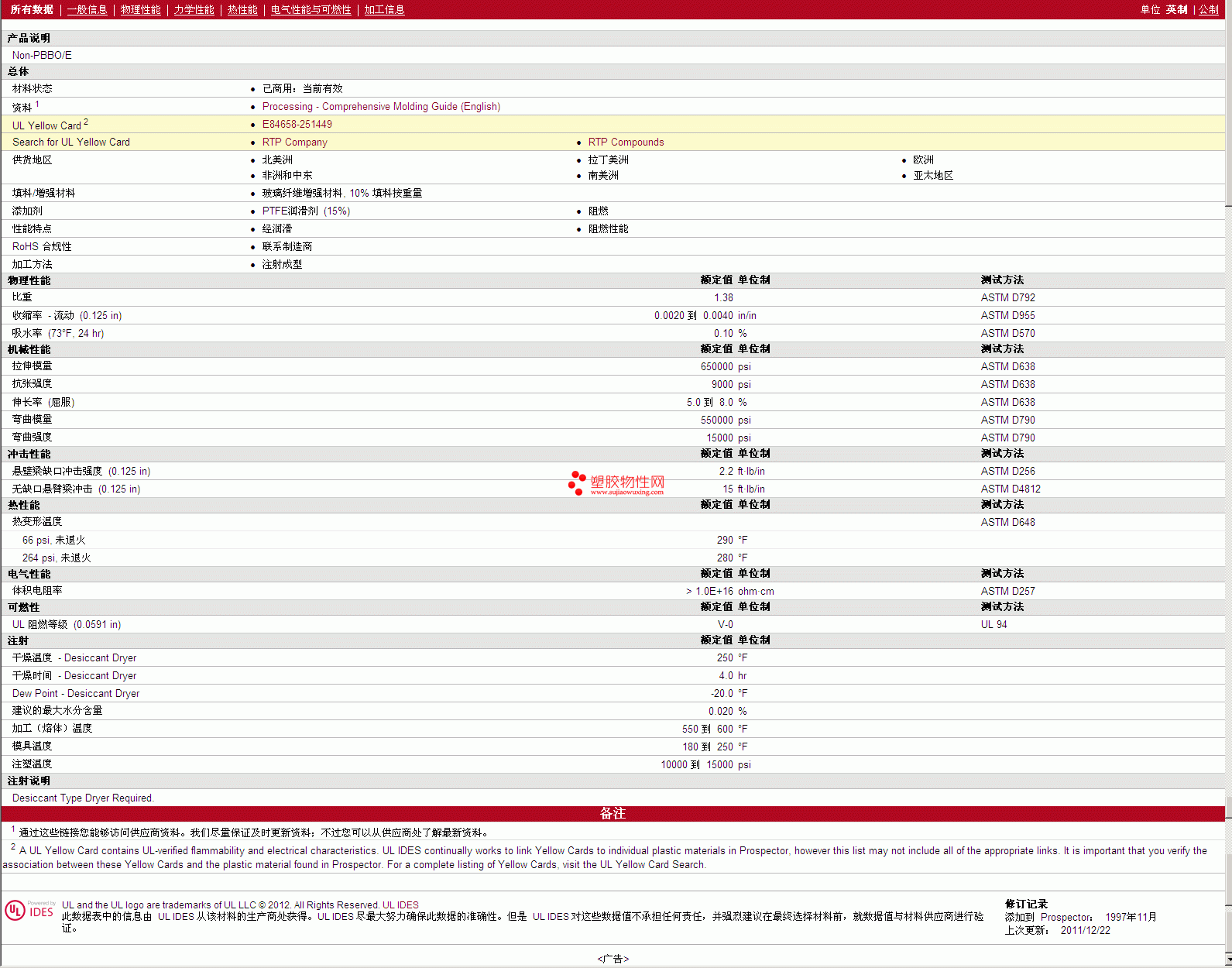Click the RTP Compounds search link
This screenshot has width=1232, height=968.
(626, 142)
